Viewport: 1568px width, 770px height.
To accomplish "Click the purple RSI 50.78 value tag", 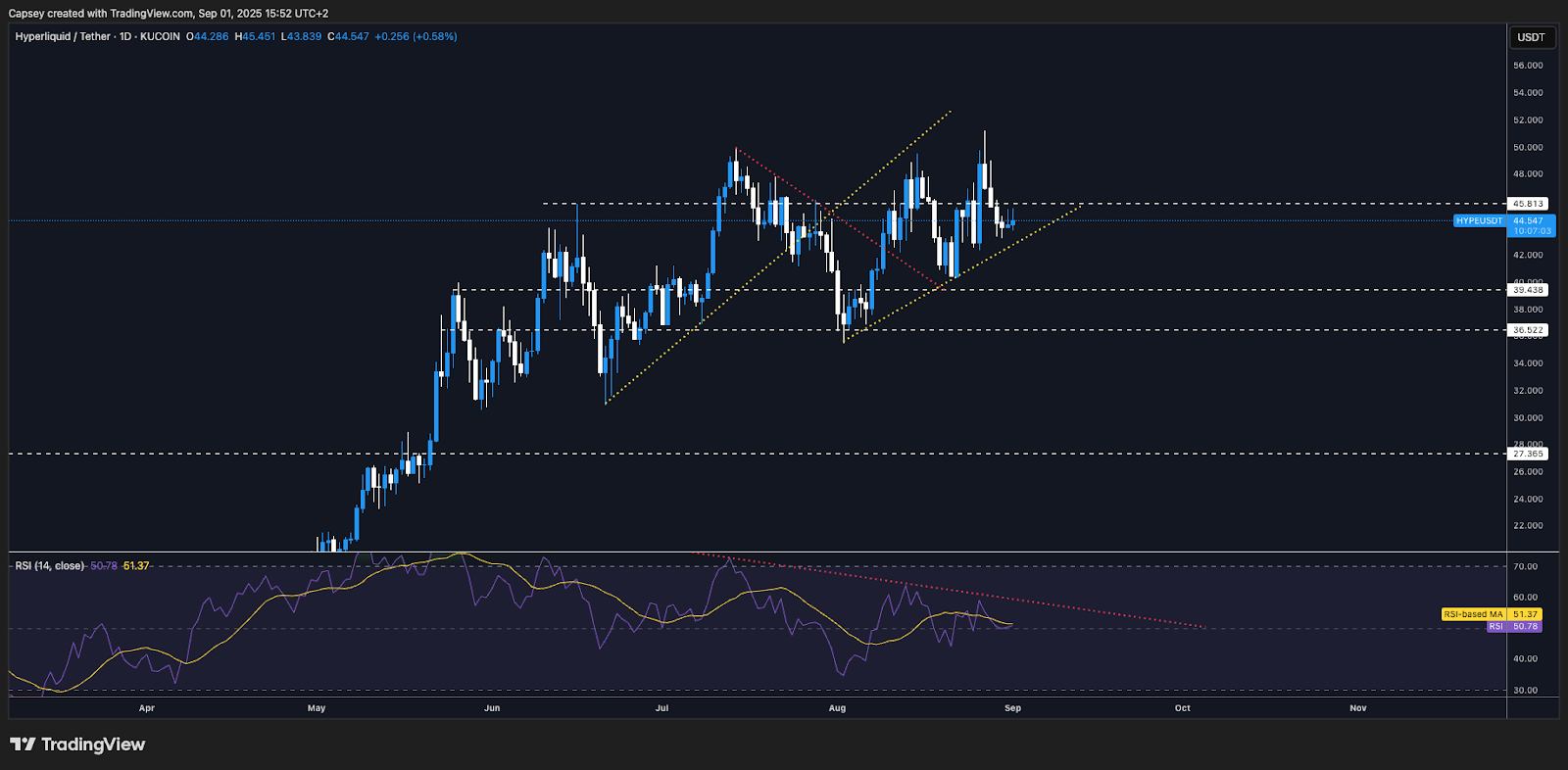I will click(1514, 626).
